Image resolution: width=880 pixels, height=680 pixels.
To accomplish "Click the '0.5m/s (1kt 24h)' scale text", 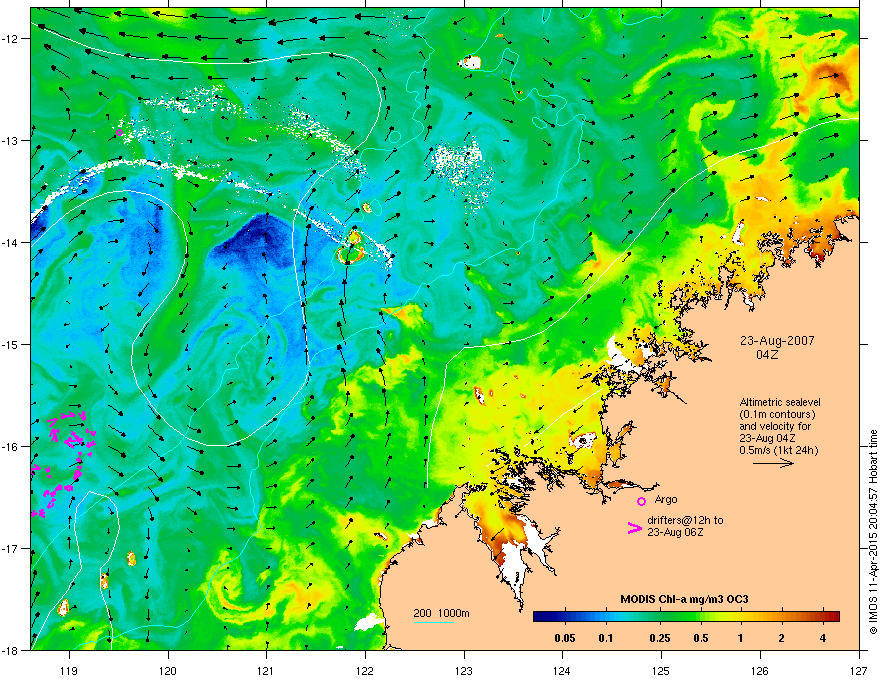I will click(778, 450).
